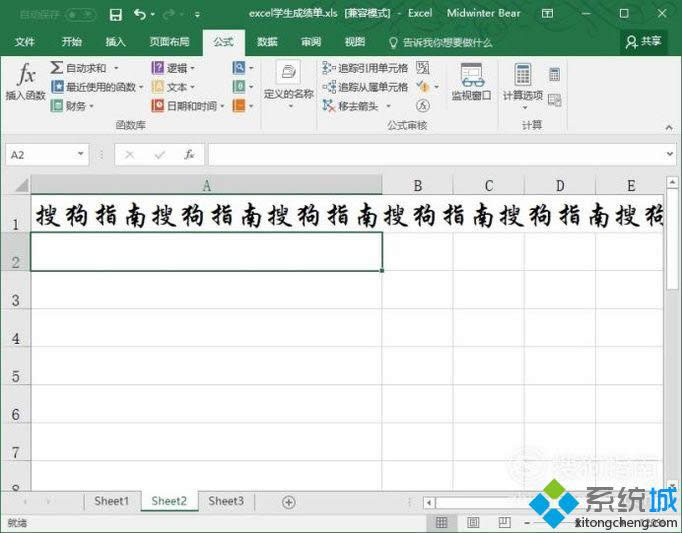Switch to the Data (数据) tab
The width and height of the screenshot is (682, 533).
pyautogui.click(x=267, y=42)
